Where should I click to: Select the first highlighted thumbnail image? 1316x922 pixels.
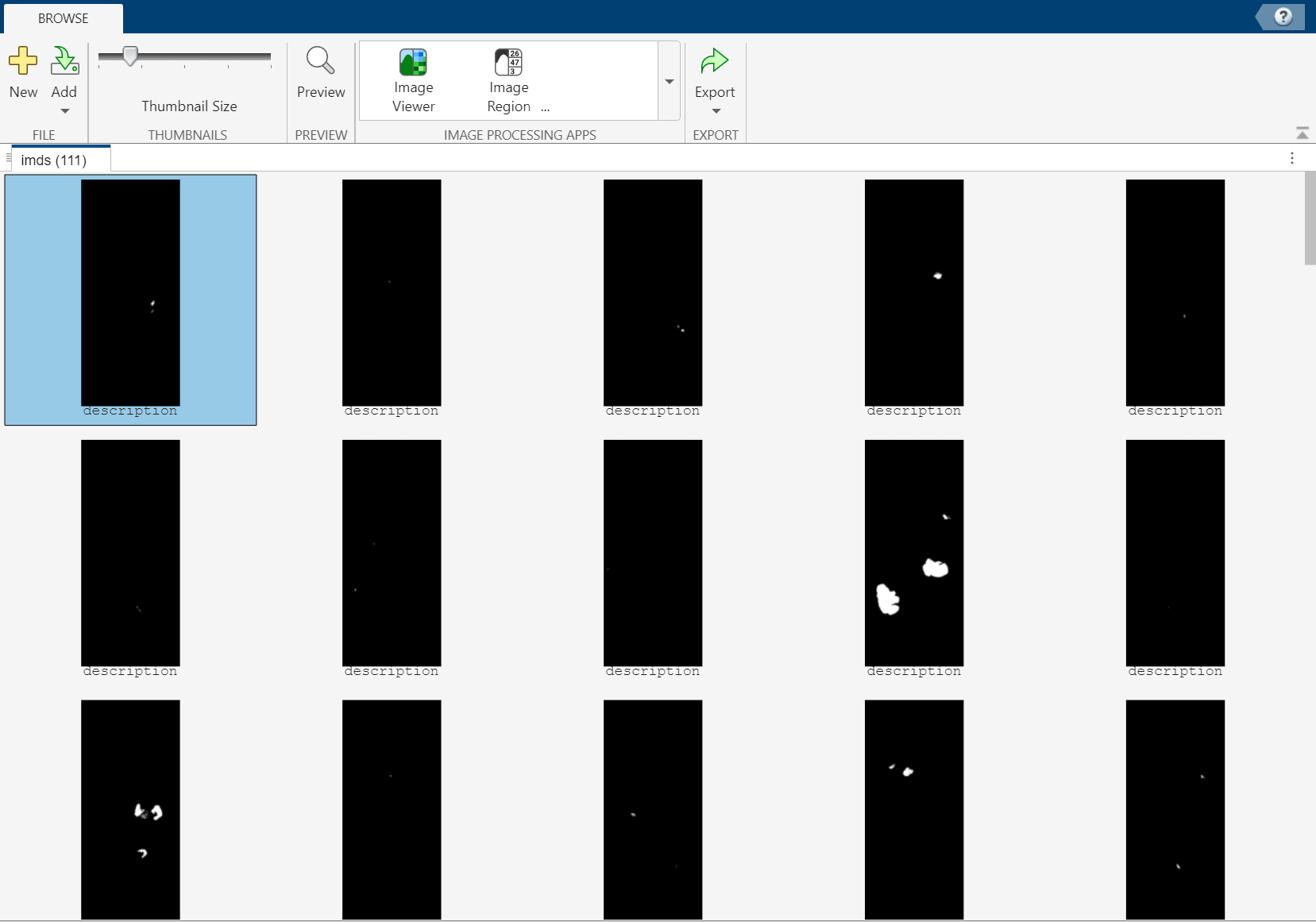tap(130, 292)
